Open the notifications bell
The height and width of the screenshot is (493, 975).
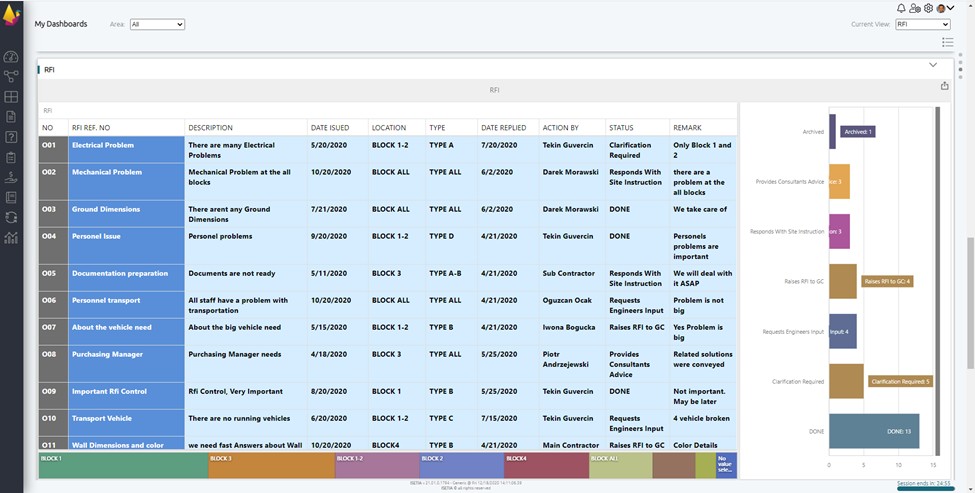[901, 8]
